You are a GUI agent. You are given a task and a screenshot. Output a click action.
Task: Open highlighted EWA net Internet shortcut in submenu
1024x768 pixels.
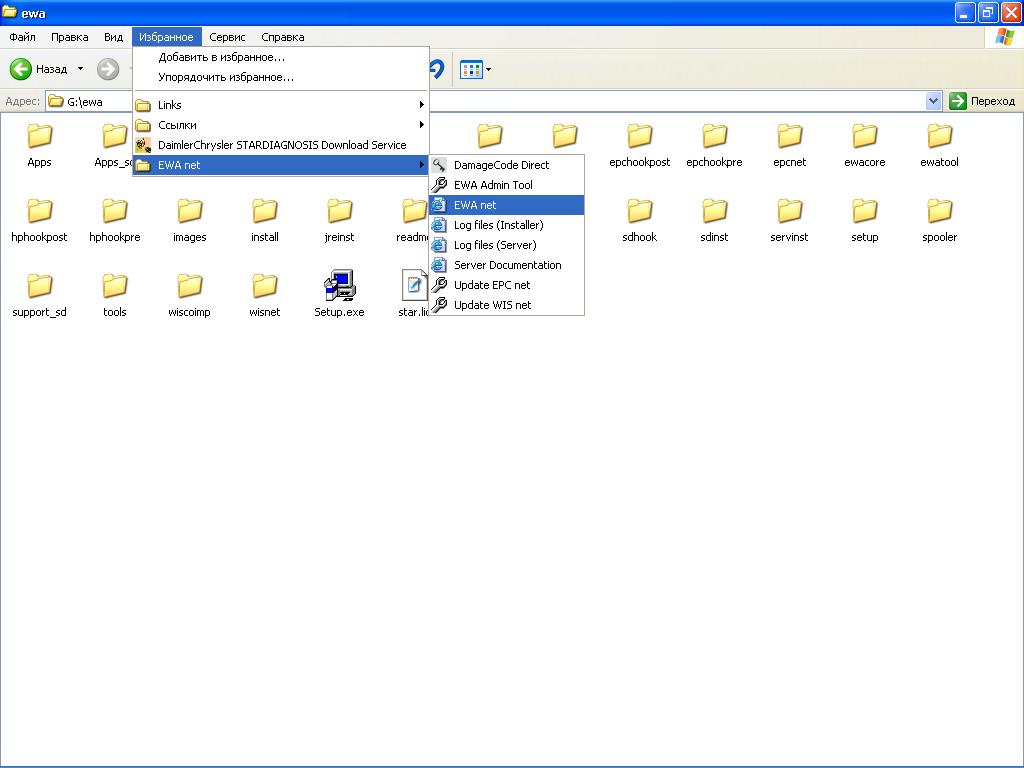coord(507,205)
